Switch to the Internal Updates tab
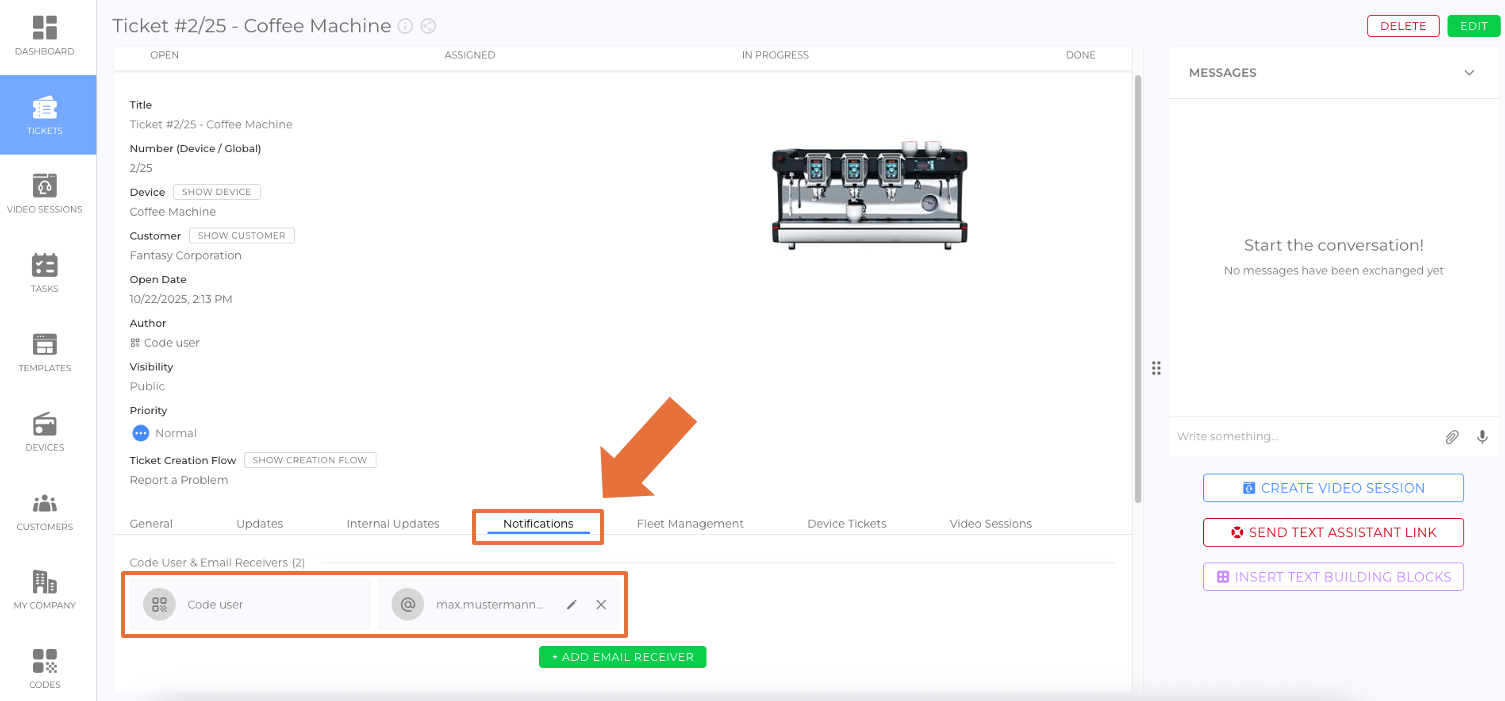 tap(393, 524)
